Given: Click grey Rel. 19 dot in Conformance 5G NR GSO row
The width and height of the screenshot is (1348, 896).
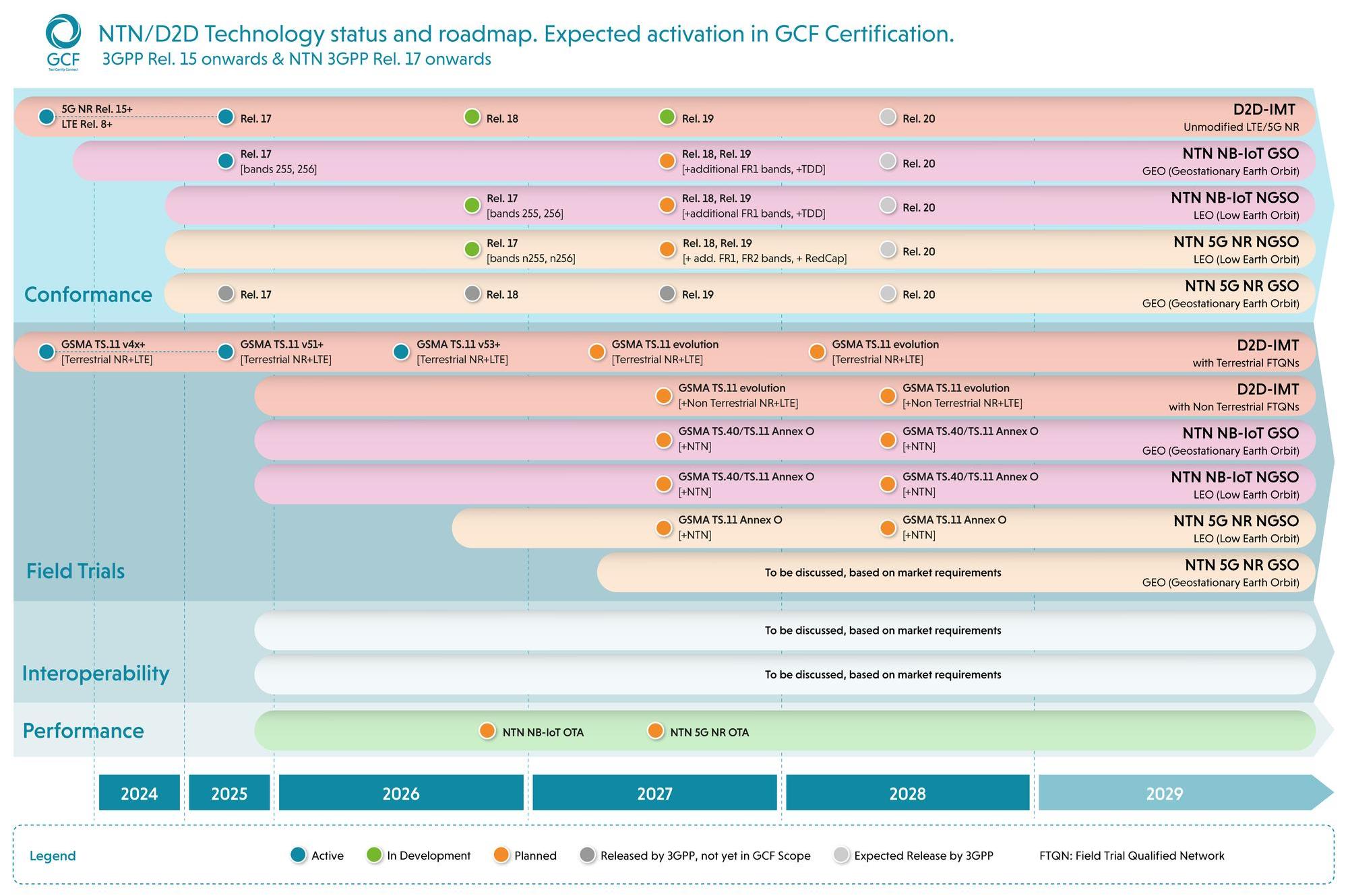Looking at the screenshot, I should tap(667, 293).
